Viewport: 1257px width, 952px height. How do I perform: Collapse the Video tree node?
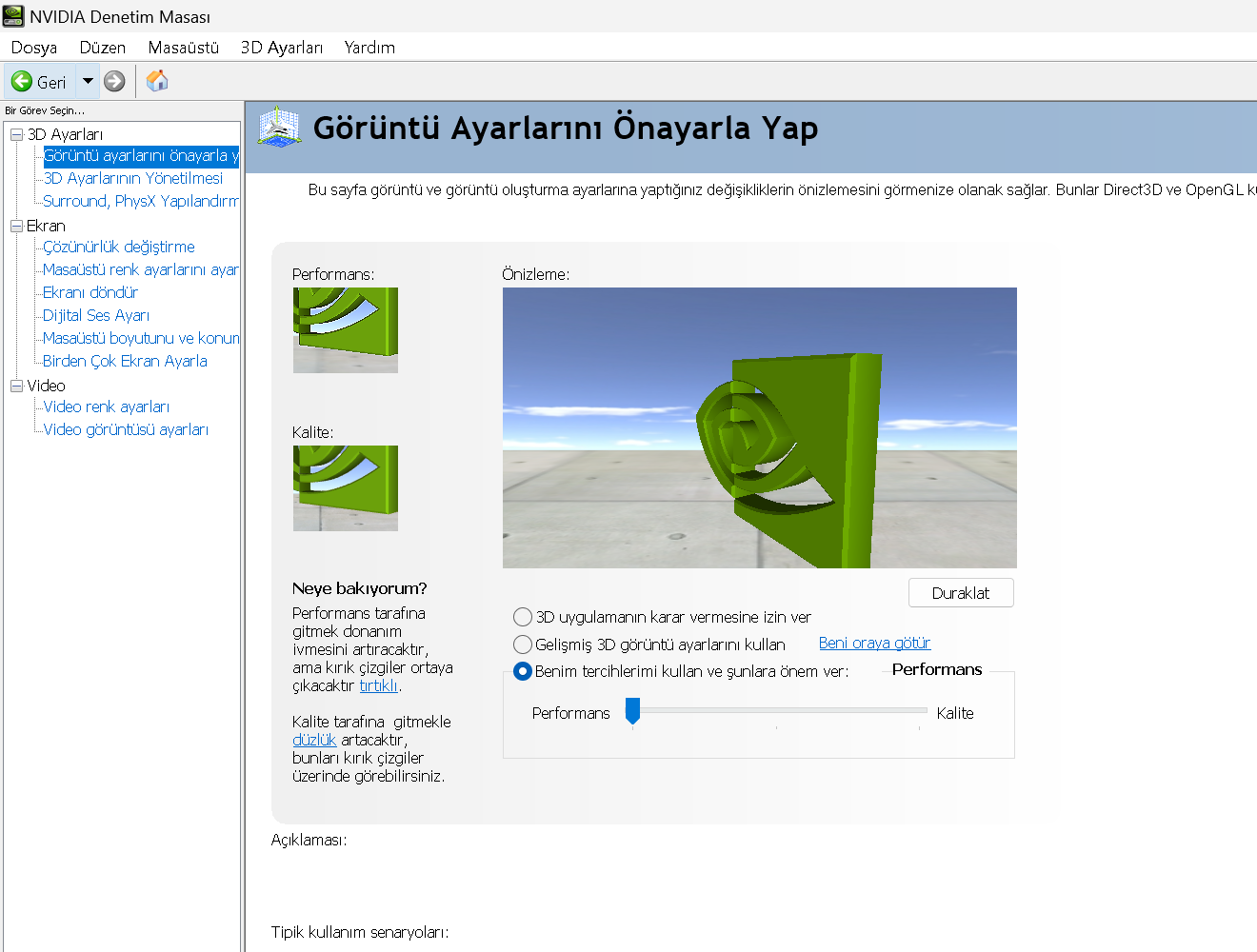point(16,386)
